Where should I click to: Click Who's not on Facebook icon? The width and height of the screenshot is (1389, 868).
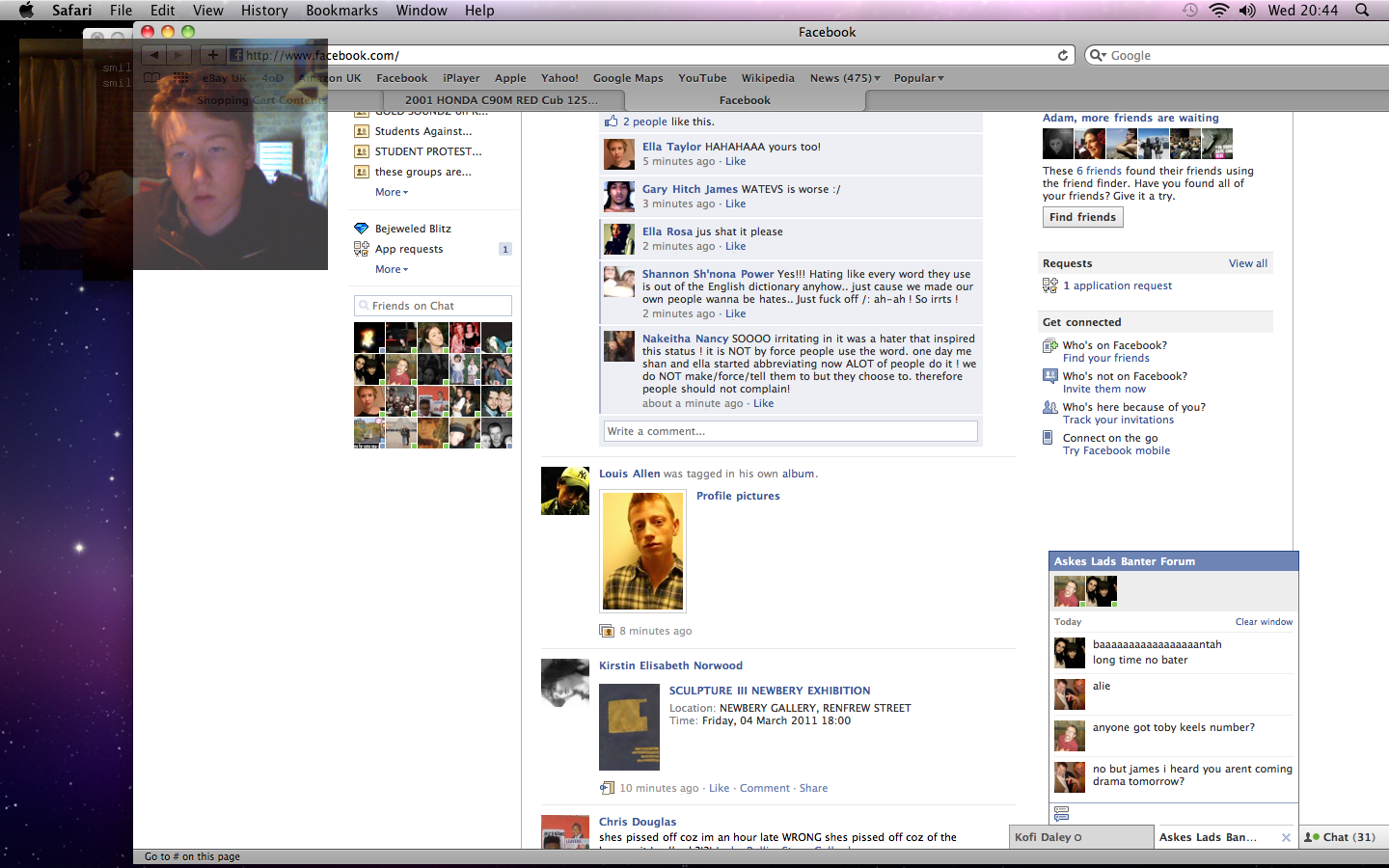click(1049, 376)
